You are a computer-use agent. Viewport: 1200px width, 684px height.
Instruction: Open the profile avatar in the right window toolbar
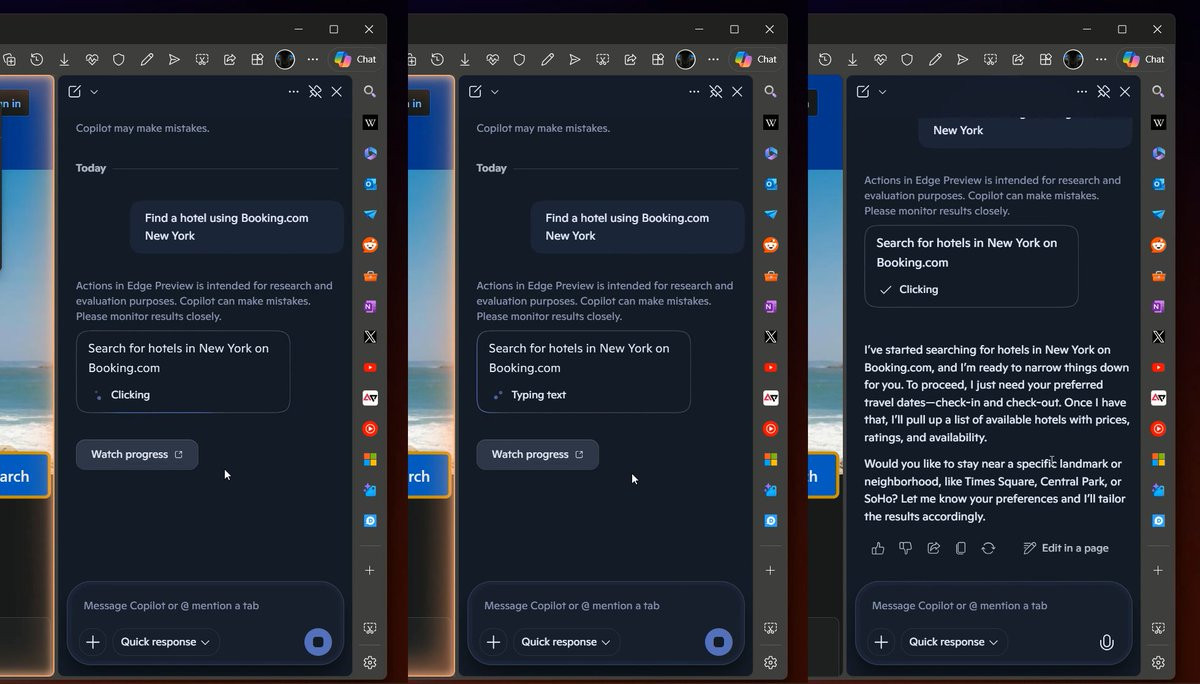pyautogui.click(x=1073, y=59)
